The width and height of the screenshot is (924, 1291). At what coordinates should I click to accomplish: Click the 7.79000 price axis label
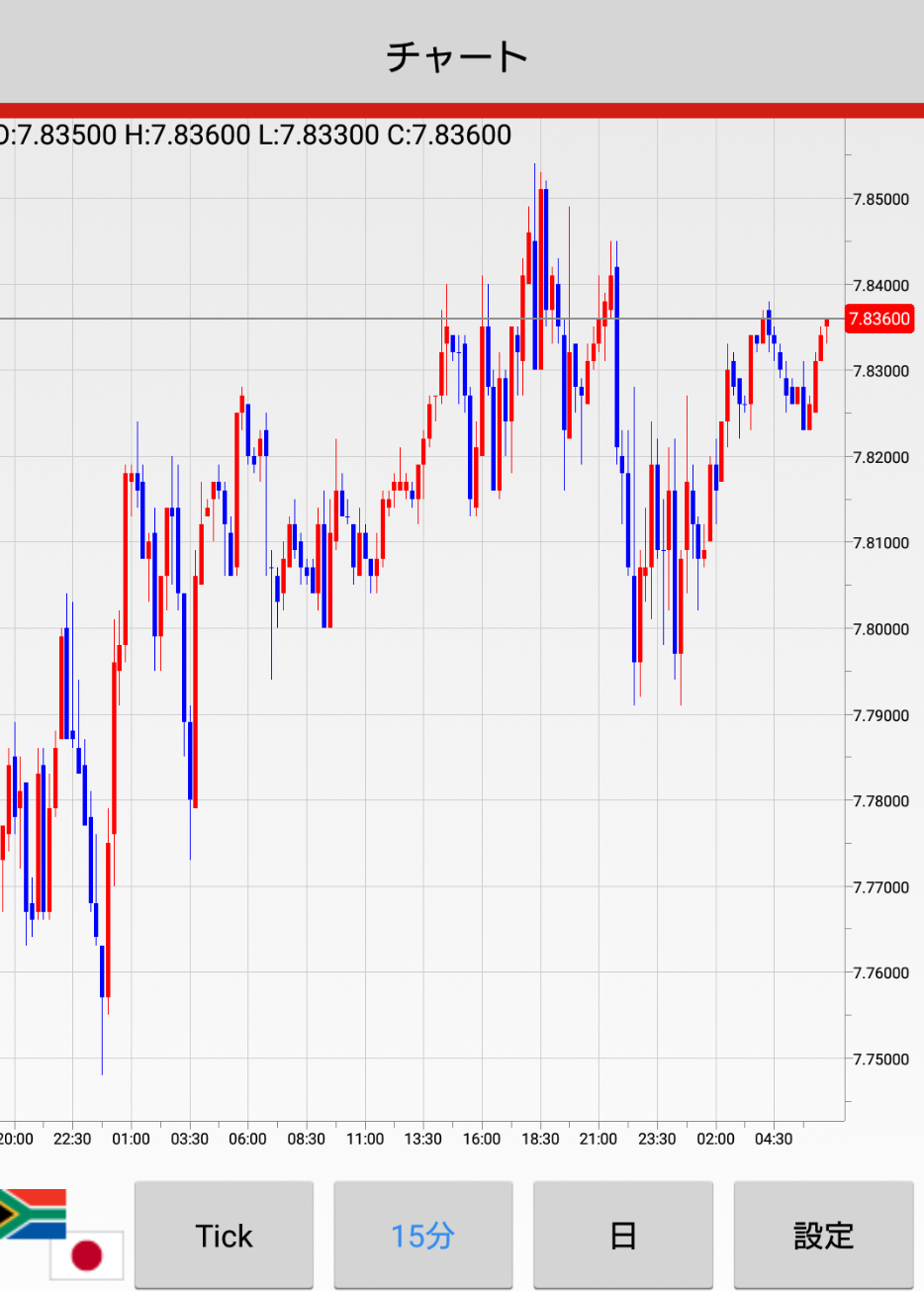pyautogui.click(x=880, y=715)
